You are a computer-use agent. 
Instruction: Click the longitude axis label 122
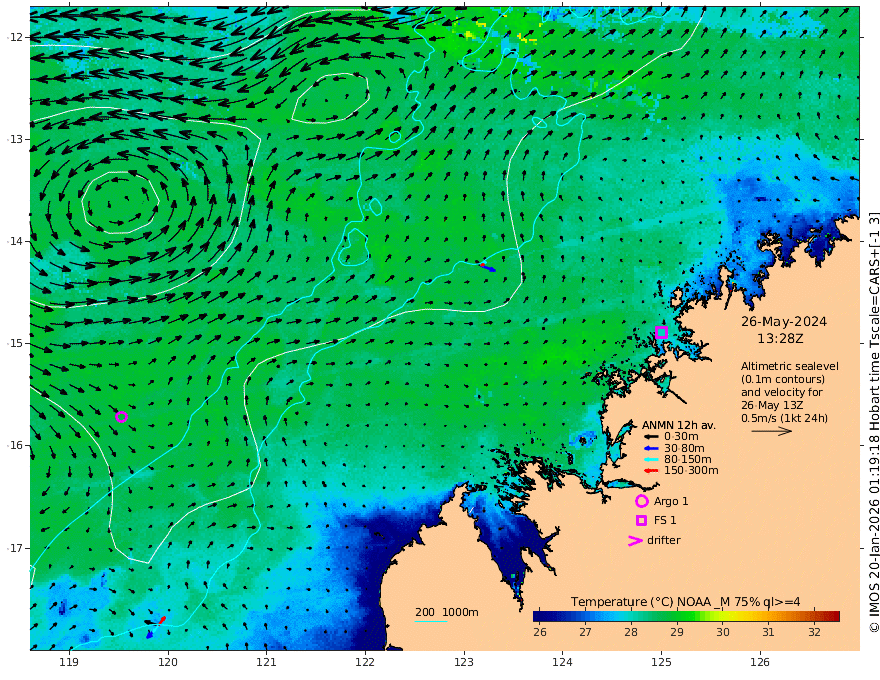[365, 662]
